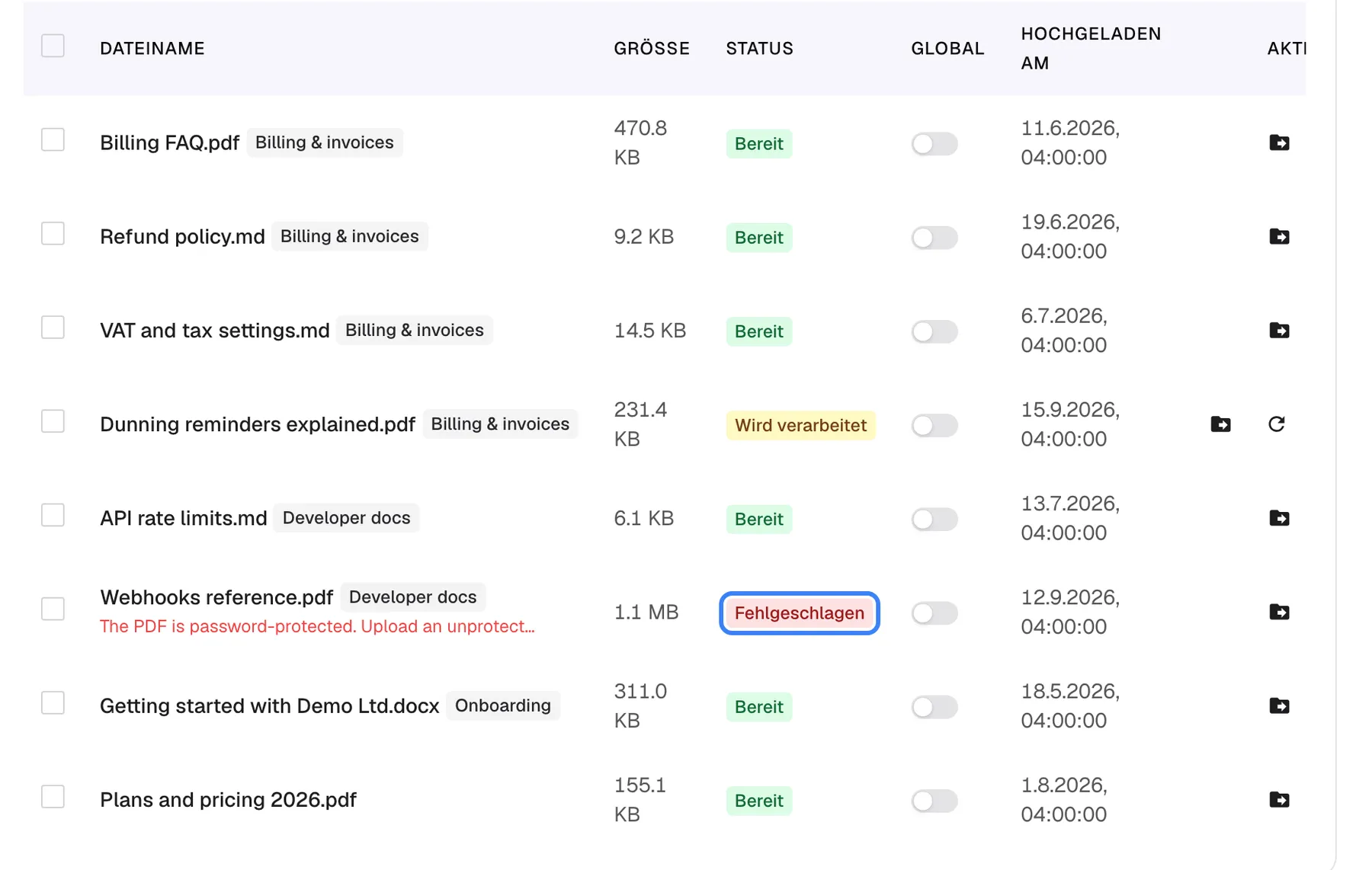
Task: Enable Global toggle for Refund policy.md
Action: (934, 237)
